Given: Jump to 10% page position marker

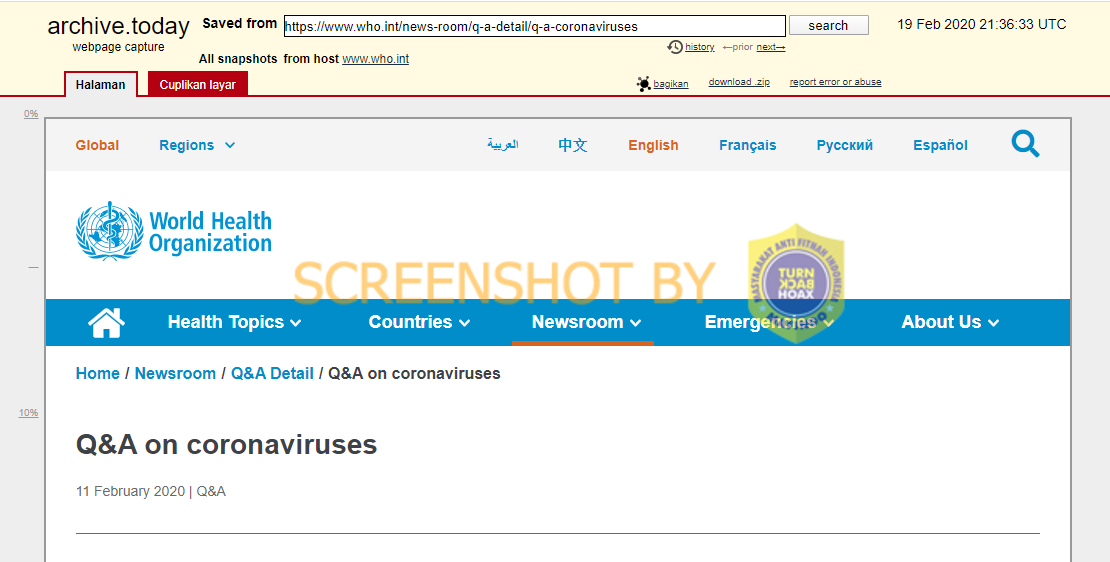Looking at the screenshot, I should pos(28,413).
